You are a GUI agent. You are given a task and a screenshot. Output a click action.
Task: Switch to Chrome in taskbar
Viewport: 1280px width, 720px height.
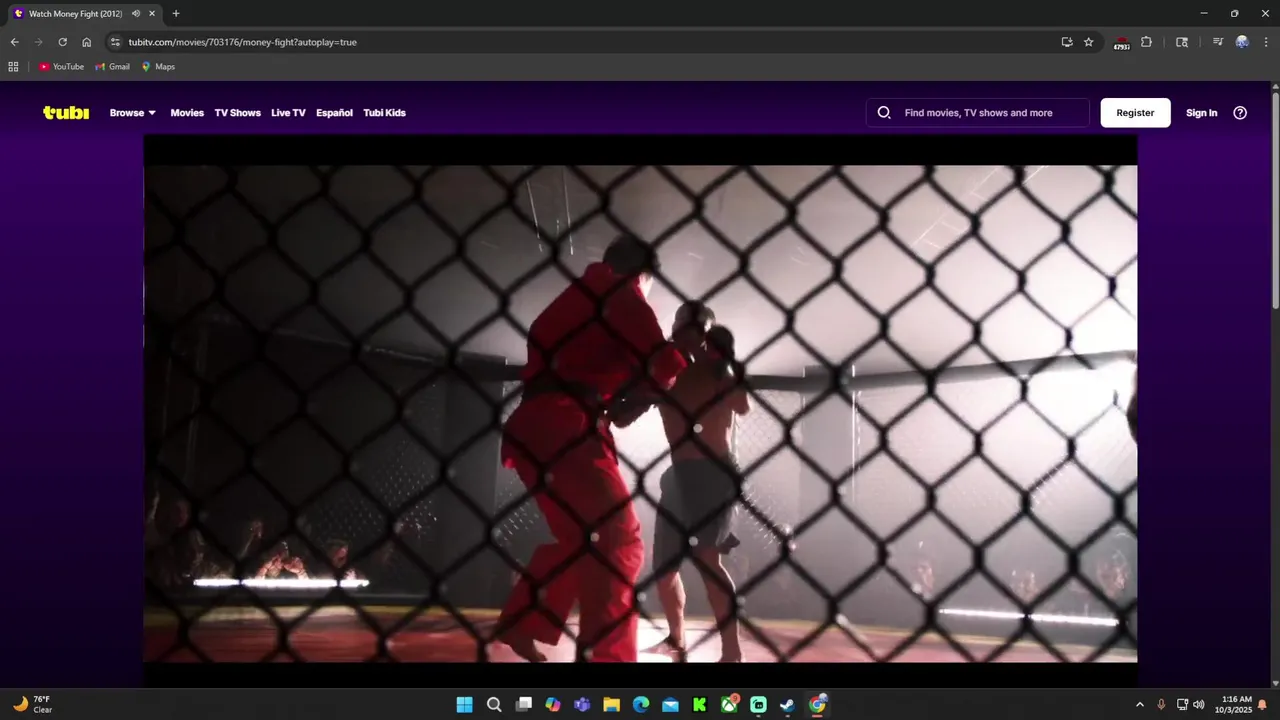[x=817, y=704]
